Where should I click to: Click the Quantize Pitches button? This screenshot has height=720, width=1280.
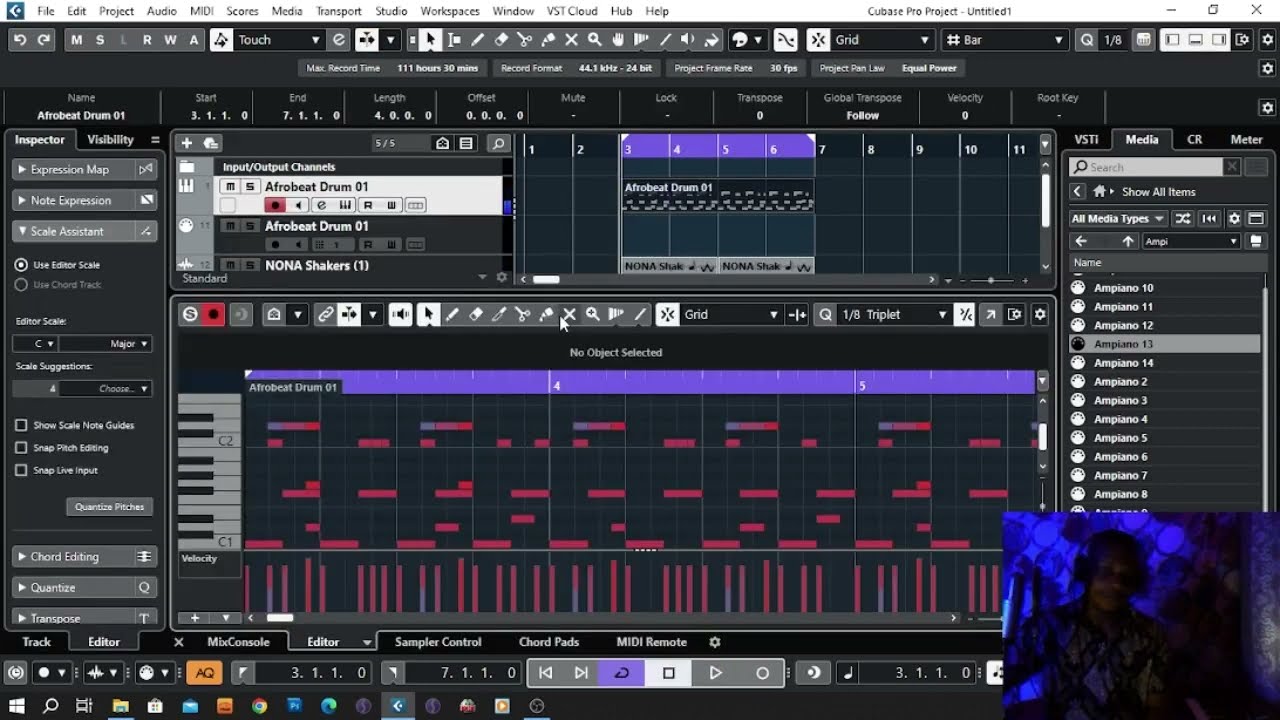(110, 507)
